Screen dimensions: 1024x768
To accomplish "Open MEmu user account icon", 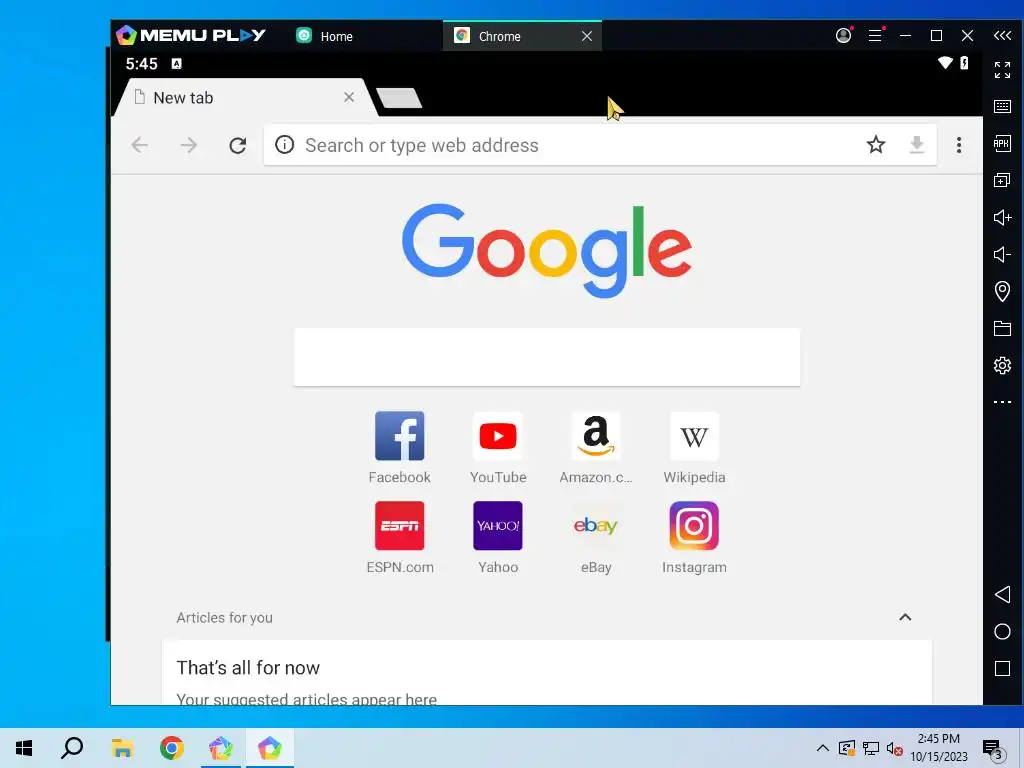I will click(844, 35).
